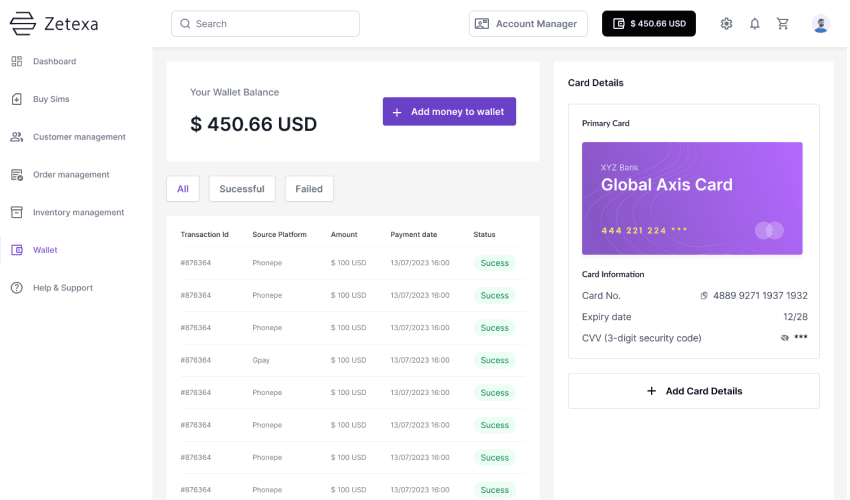
Task: Select the Wallet sidebar icon
Action: 17,250
